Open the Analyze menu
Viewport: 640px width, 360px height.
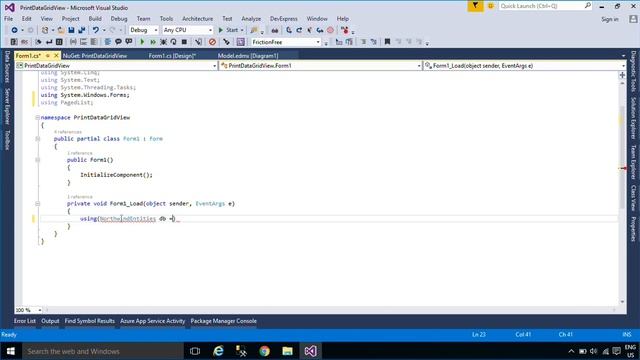coord(251,19)
